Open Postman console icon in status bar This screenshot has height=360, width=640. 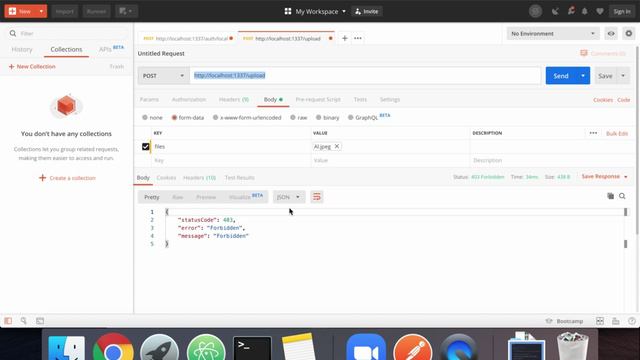[40, 321]
